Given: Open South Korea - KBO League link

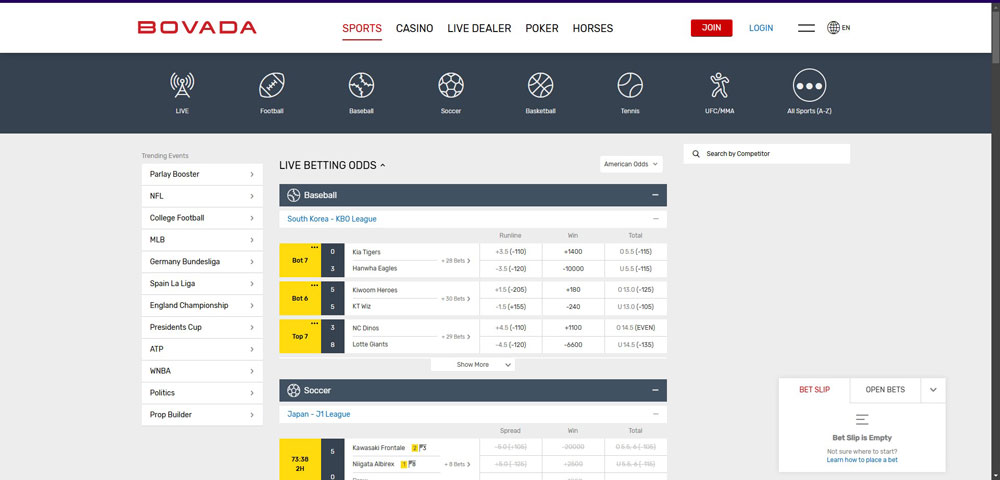Looking at the screenshot, I should click(x=332, y=219).
